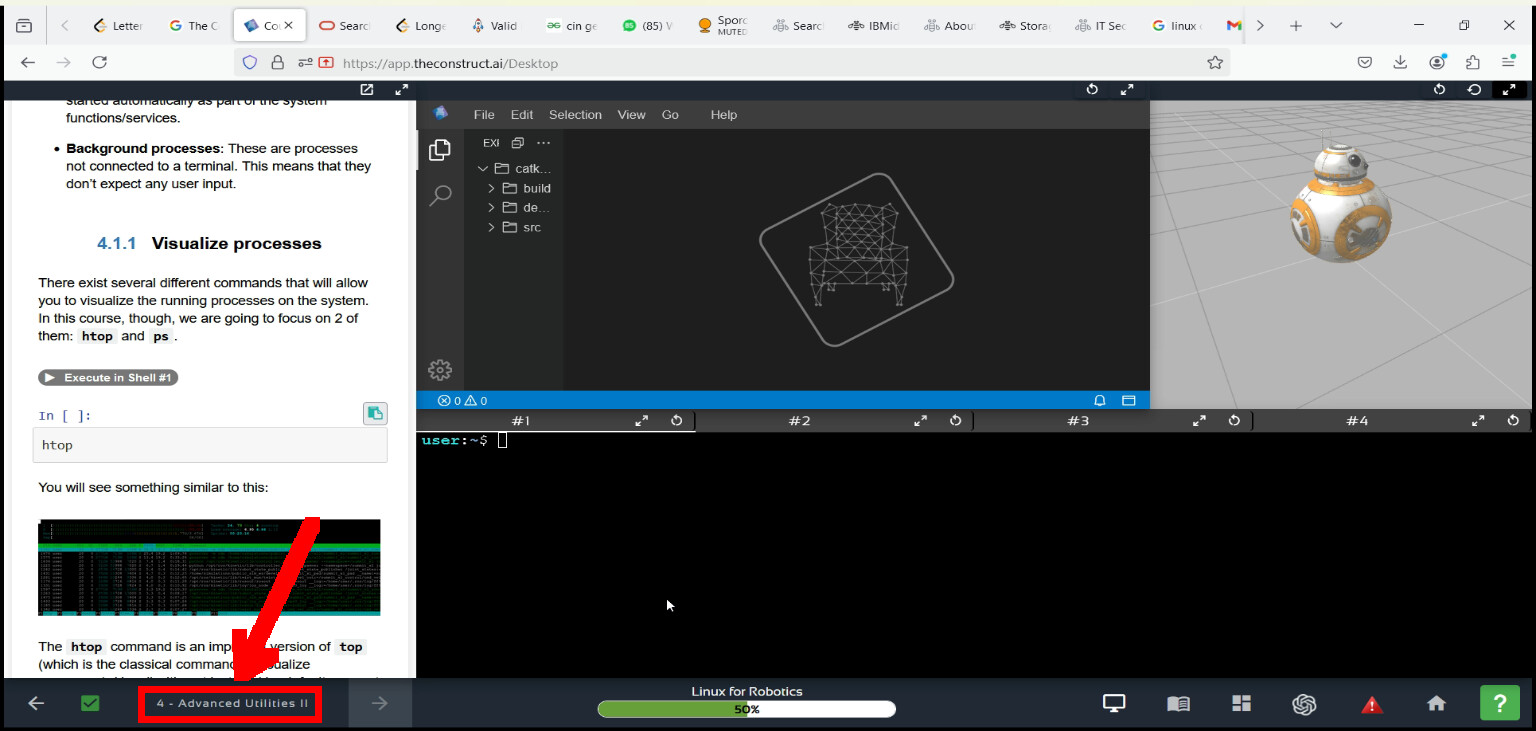The width and height of the screenshot is (1536, 731).
Task: Open the red warning report icon
Action: [1372, 704]
